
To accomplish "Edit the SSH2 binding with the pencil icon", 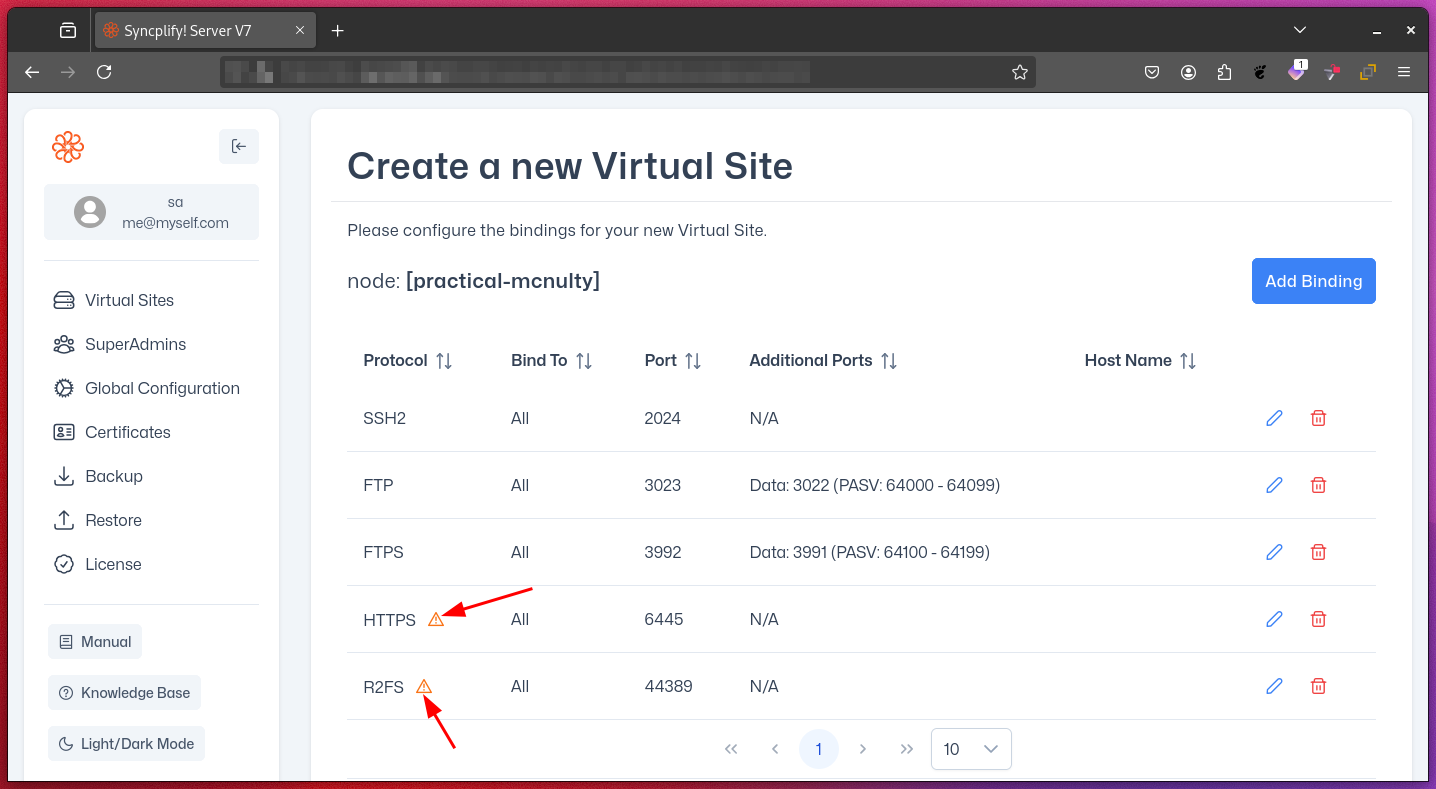I will pos(1273,418).
